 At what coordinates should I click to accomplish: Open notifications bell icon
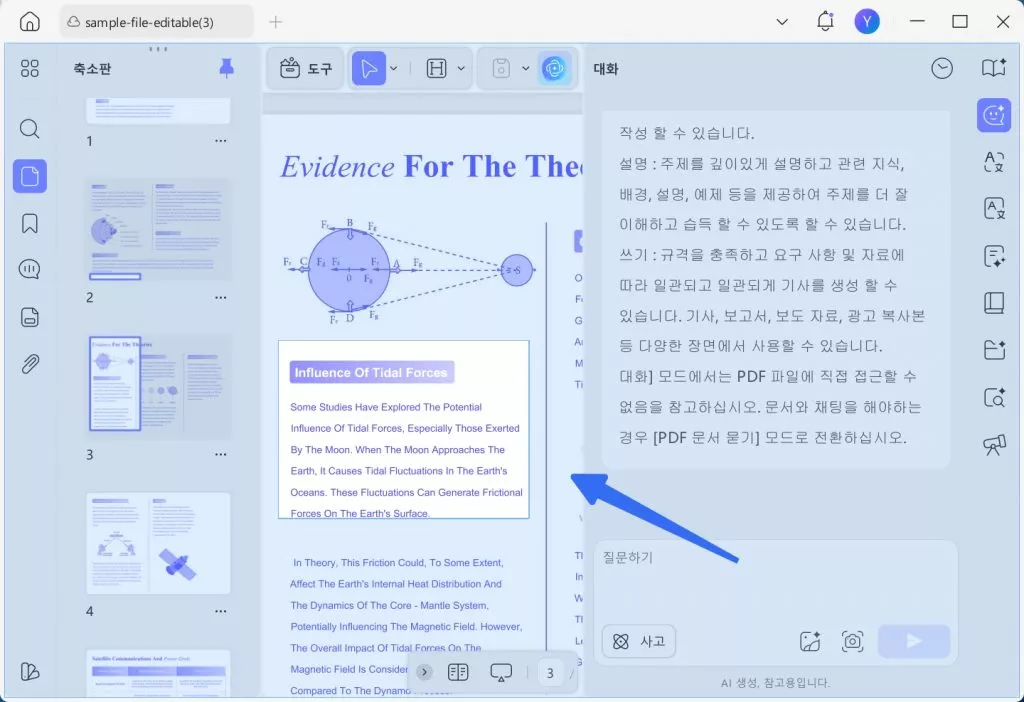(x=825, y=22)
